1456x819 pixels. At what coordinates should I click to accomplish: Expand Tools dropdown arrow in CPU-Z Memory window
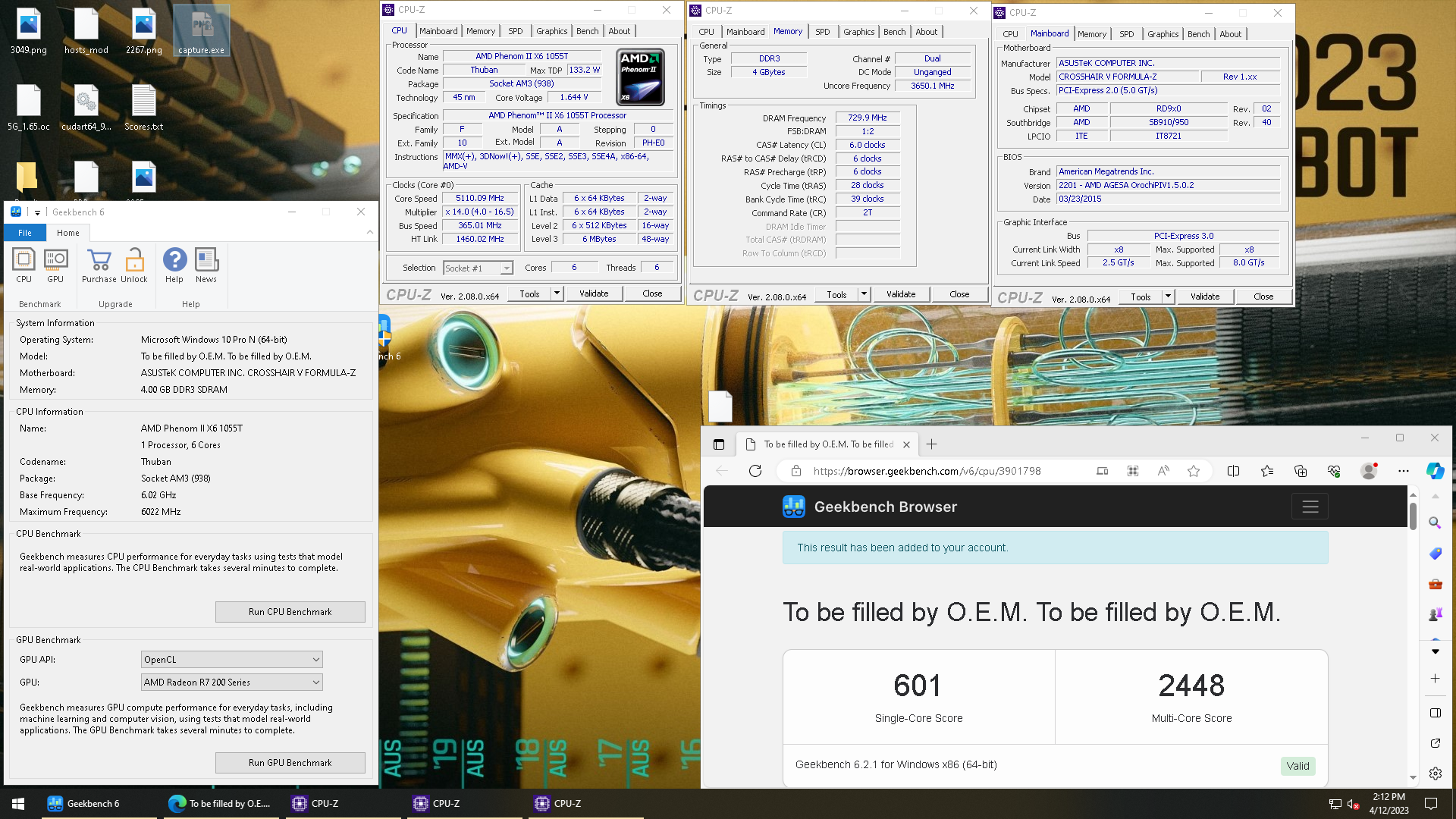pyautogui.click(x=864, y=294)
